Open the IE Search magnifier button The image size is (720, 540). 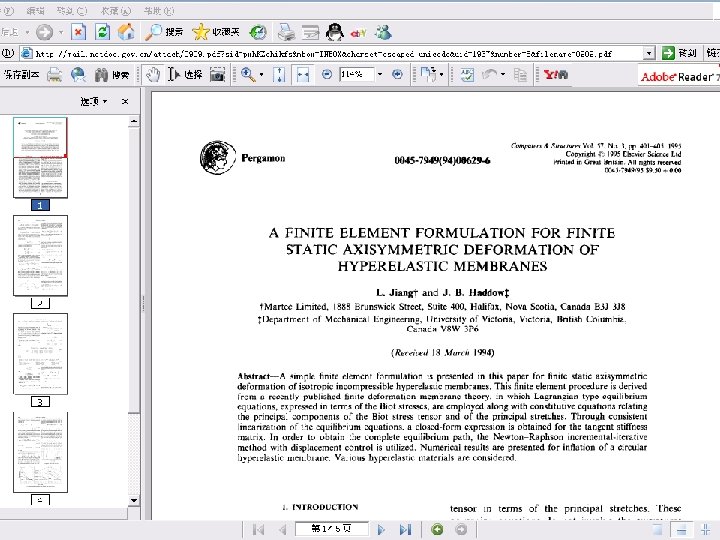[x=163, y=32]
